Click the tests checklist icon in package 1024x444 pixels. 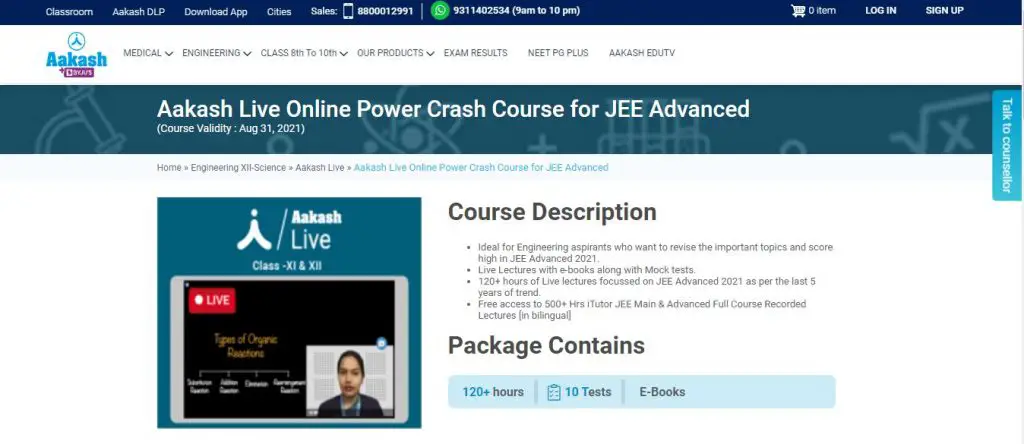(x=553, y=392)
